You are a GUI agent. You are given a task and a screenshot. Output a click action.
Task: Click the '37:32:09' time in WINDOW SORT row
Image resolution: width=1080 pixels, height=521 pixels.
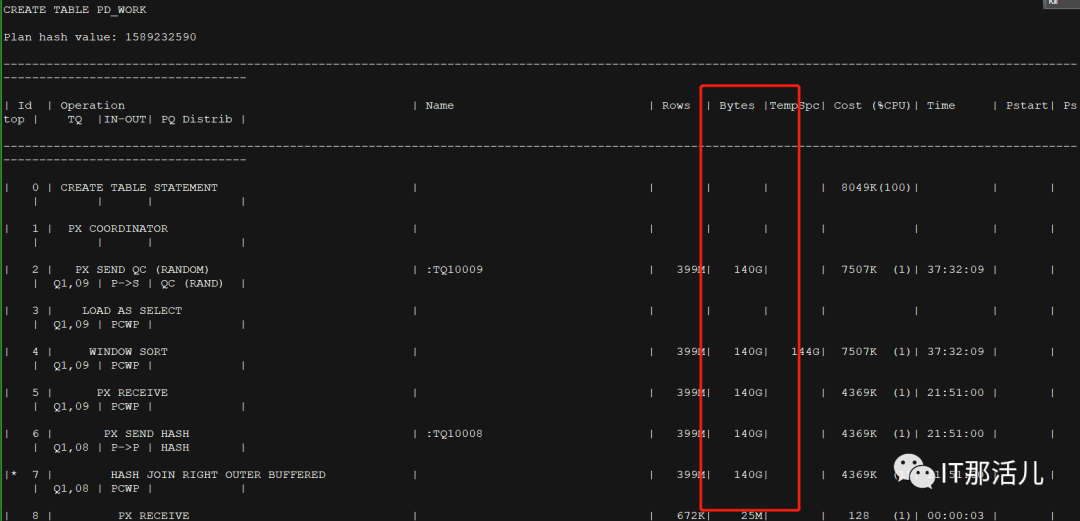point(955,351)
